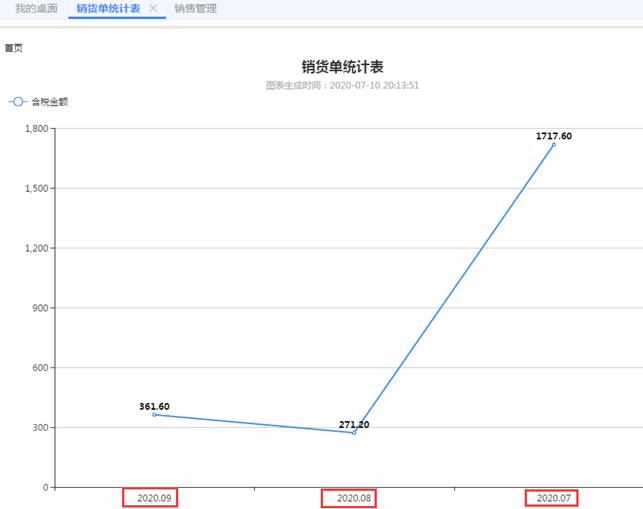Close the 销货单统计表 tab
Screen dimensions: 643x509
(153, 9)
